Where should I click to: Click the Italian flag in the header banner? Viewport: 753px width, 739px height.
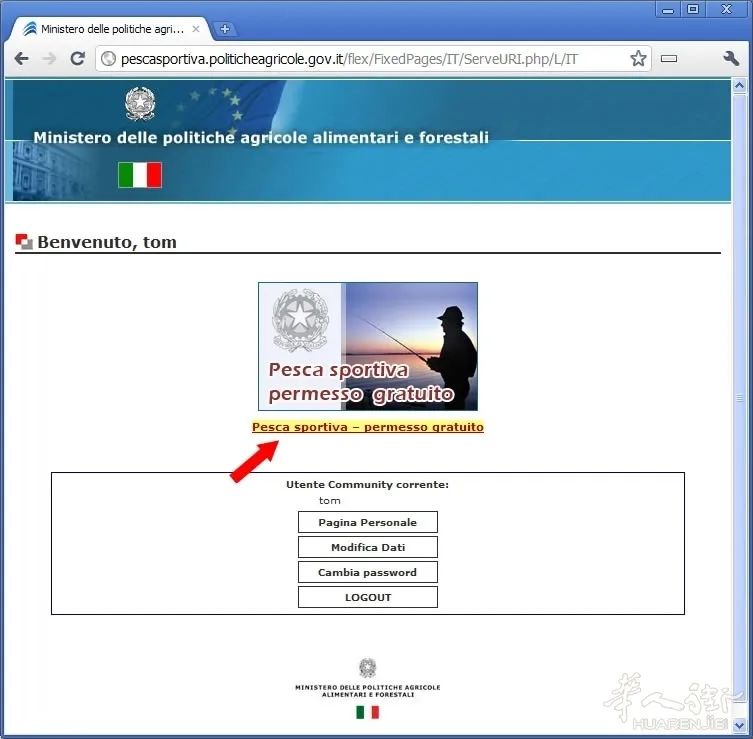click(x=140, y=175)
